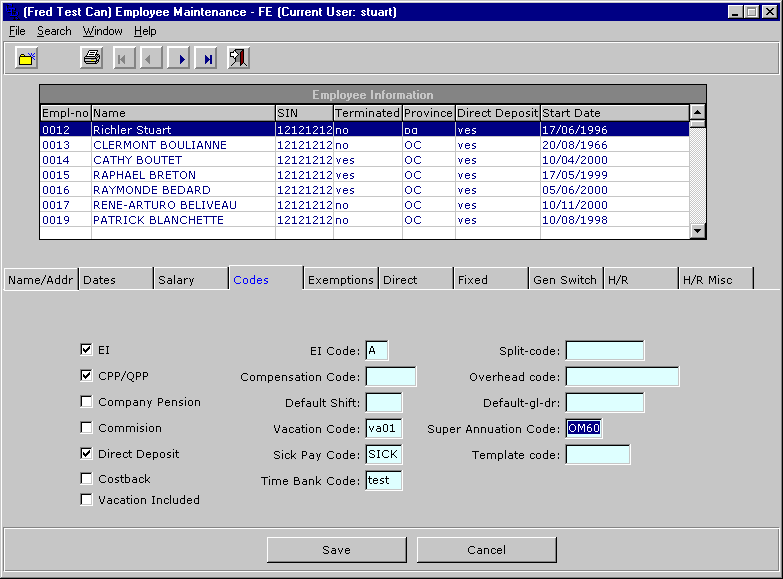Jump to last record icon
This screenshot has width=783, height=579.
pyautogui.click(x=208, y=59)
